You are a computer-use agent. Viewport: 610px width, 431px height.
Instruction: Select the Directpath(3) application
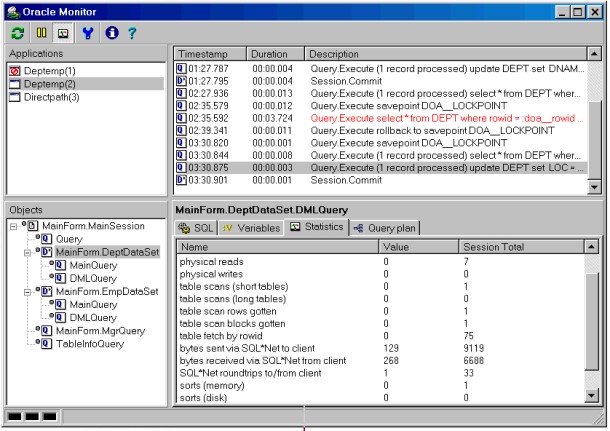click(51, 97)
